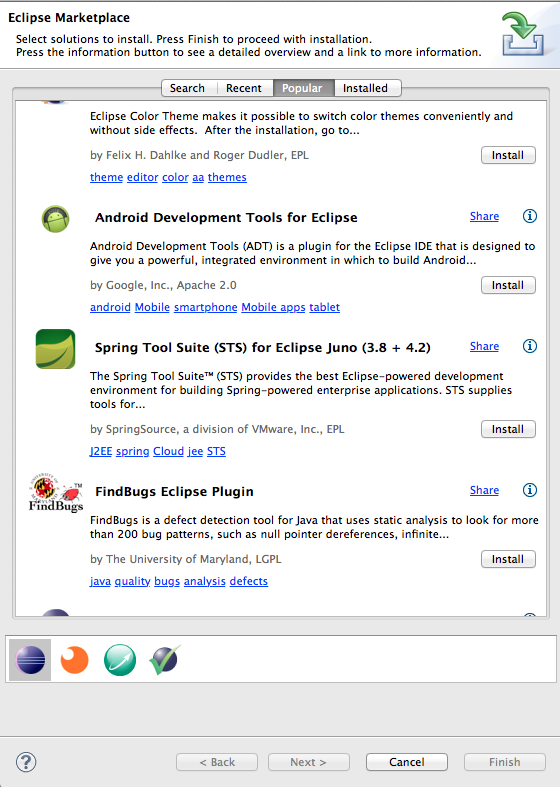
Task: Click the Cancel button
Action: click(407, 762)
